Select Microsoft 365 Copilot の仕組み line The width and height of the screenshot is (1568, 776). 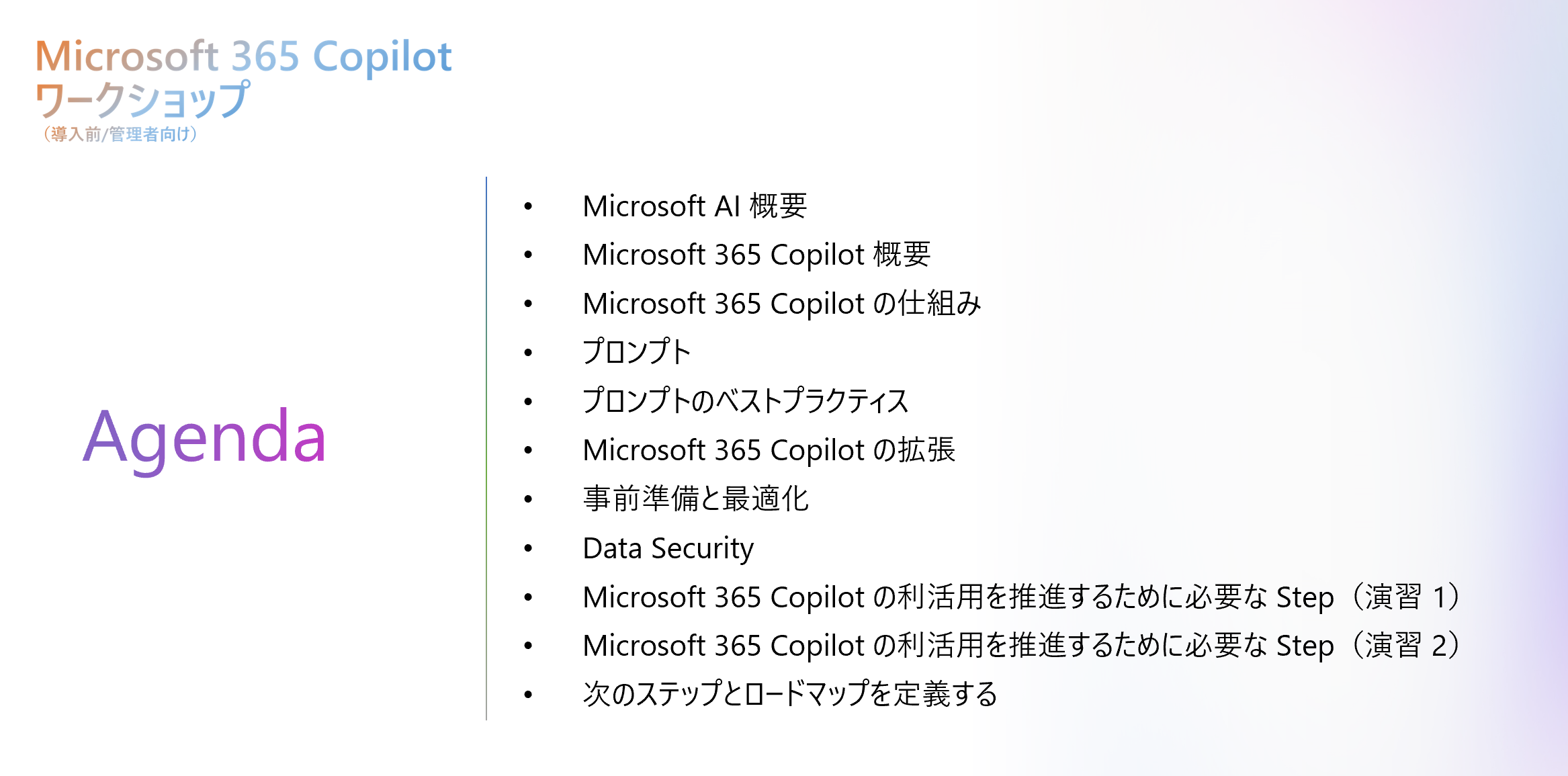tap(782, 304)
